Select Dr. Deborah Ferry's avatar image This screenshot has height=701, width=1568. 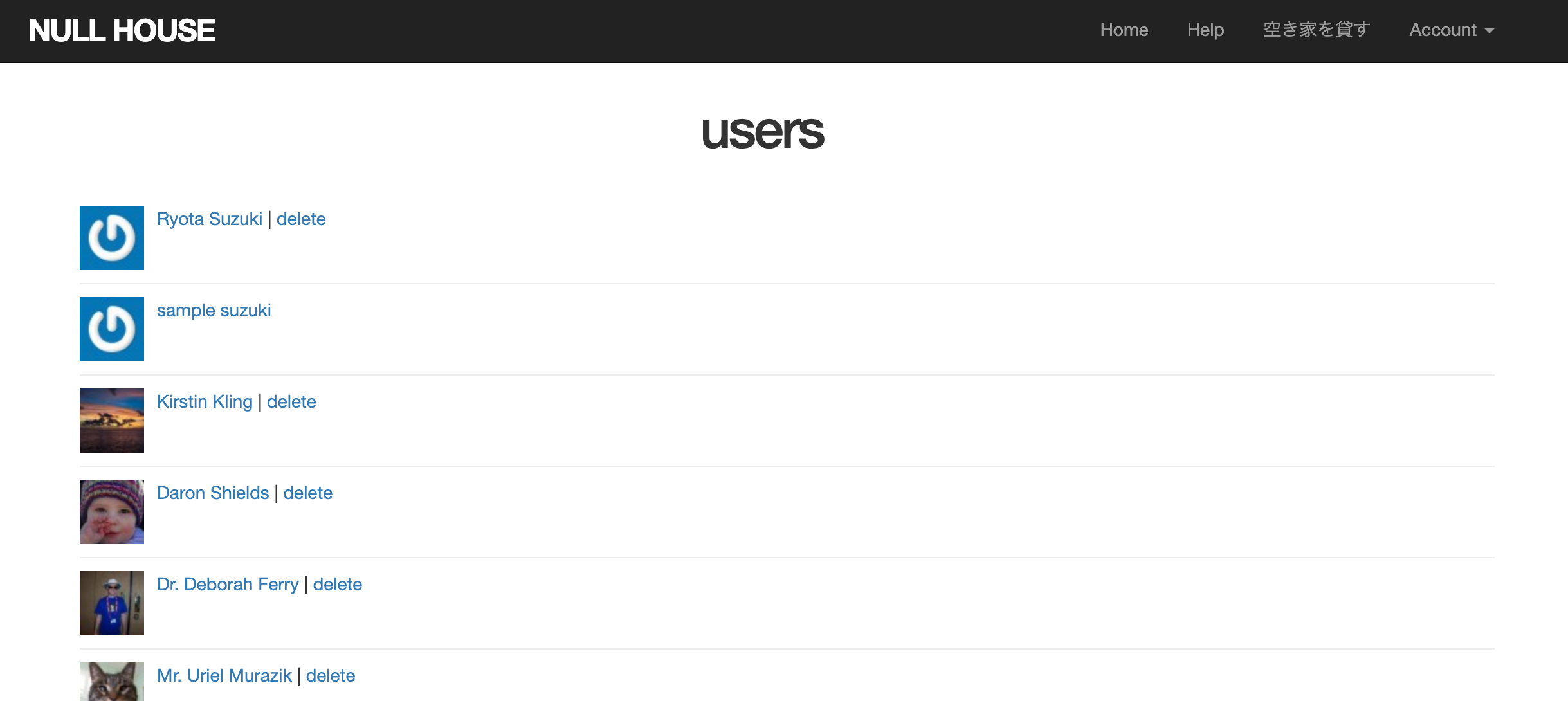click(112, 603)
